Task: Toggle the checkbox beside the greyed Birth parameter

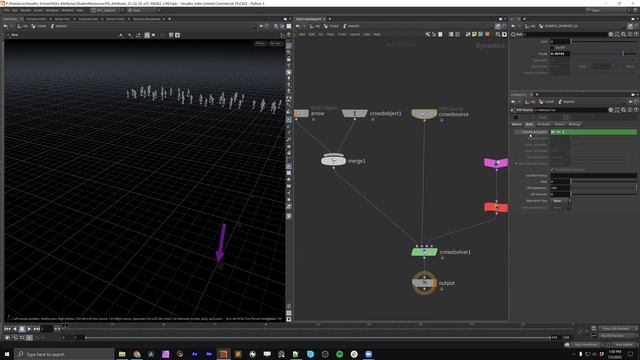Action: [516, 163]
